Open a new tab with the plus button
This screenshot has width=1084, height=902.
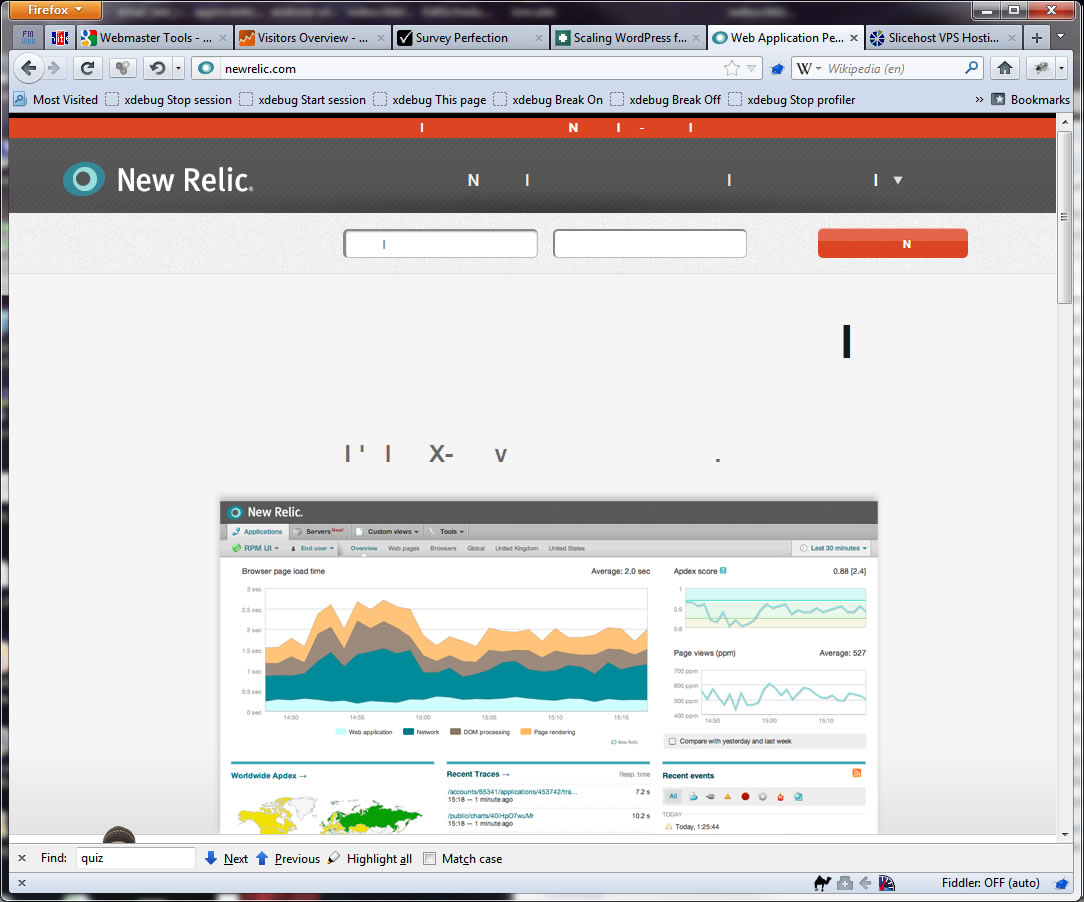(x=1037, y=38)
